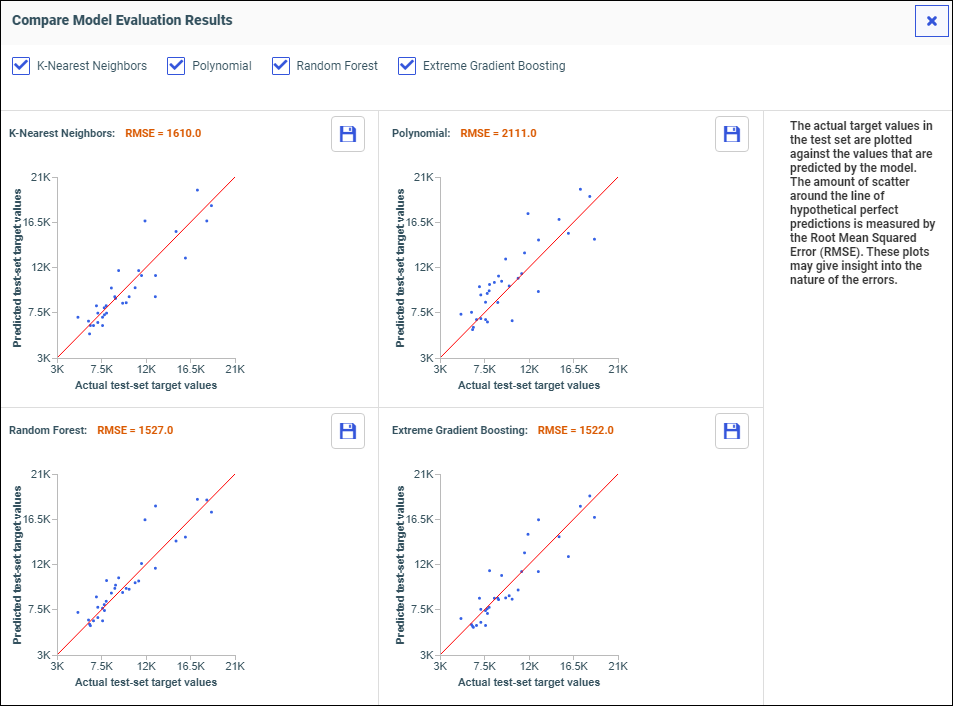
Task: Click the K-Nearest Neighbors RMSE = 1610.0 value
Action: point(163,133)
